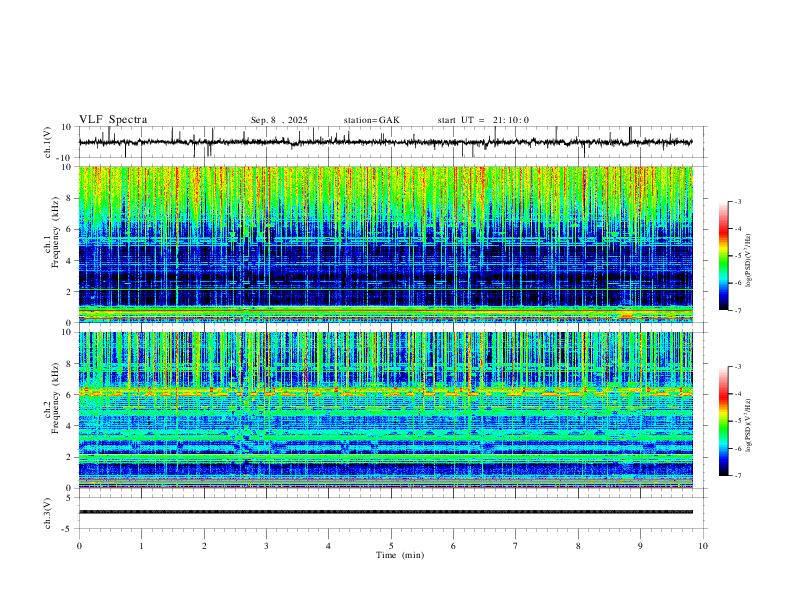Click the time axis tick label "1"
The height and width of the screenshot is (612, 792).
(141, 546)
